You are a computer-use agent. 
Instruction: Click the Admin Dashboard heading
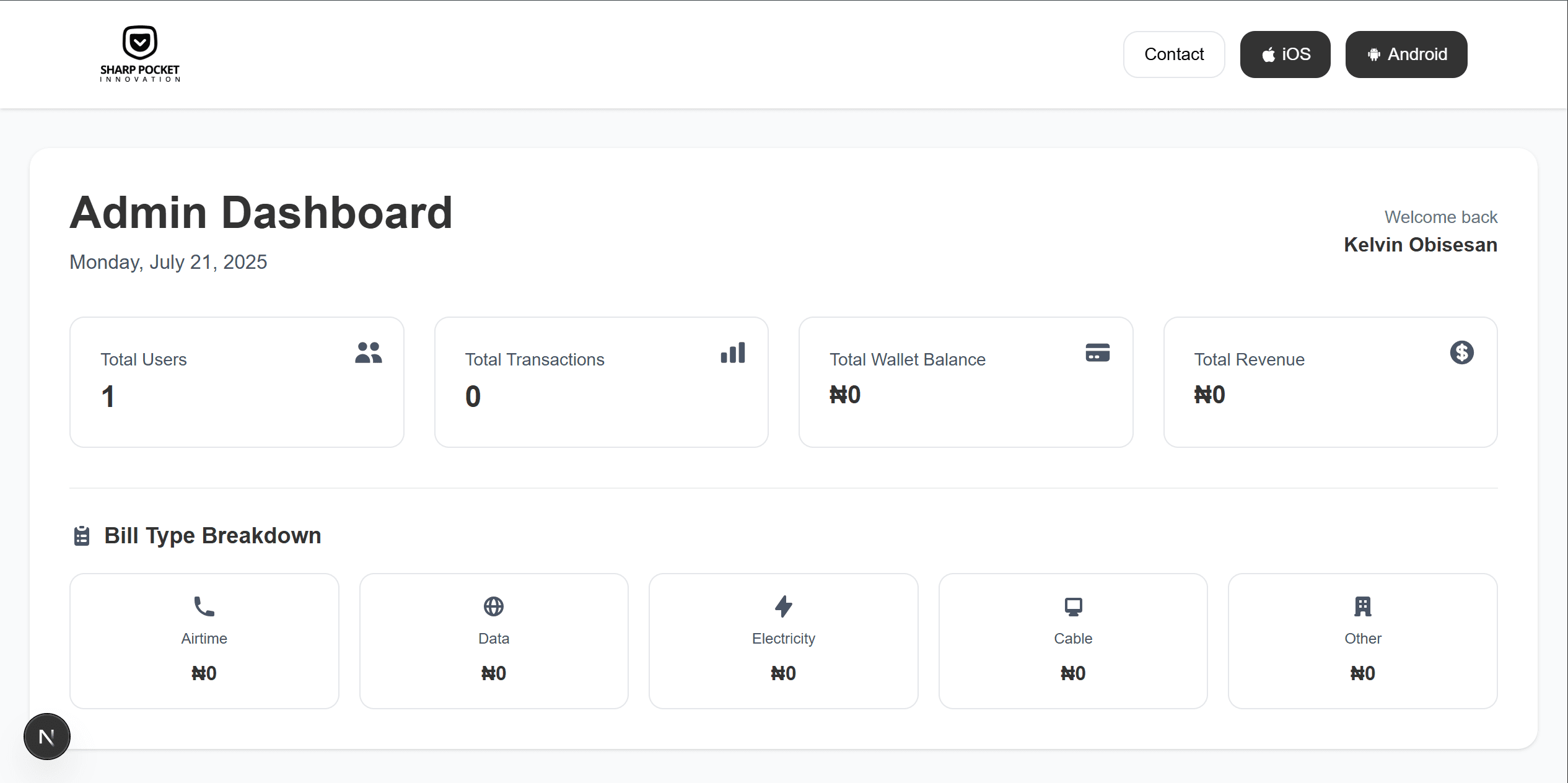tap(262, 212)
